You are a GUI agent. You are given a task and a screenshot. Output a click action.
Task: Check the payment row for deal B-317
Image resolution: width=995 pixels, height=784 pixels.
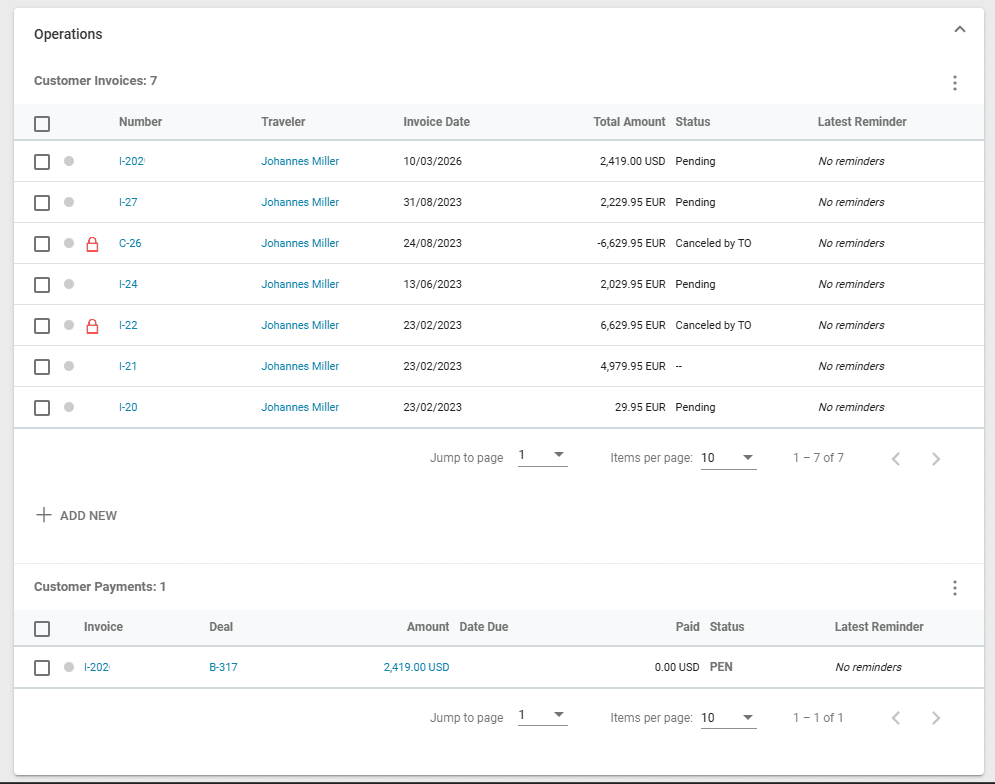point(42,668)
